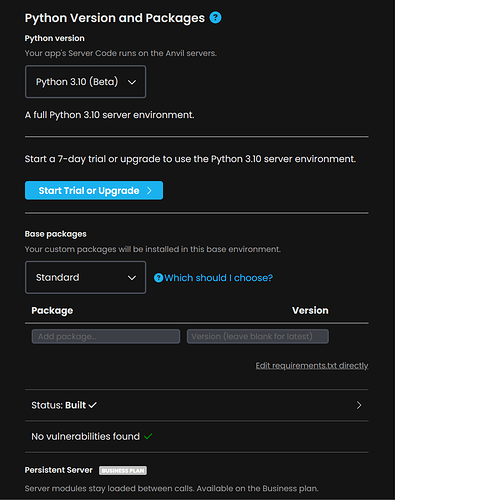
Task: Click the No vulnerabilities found row
Action: tap(197, 436)
